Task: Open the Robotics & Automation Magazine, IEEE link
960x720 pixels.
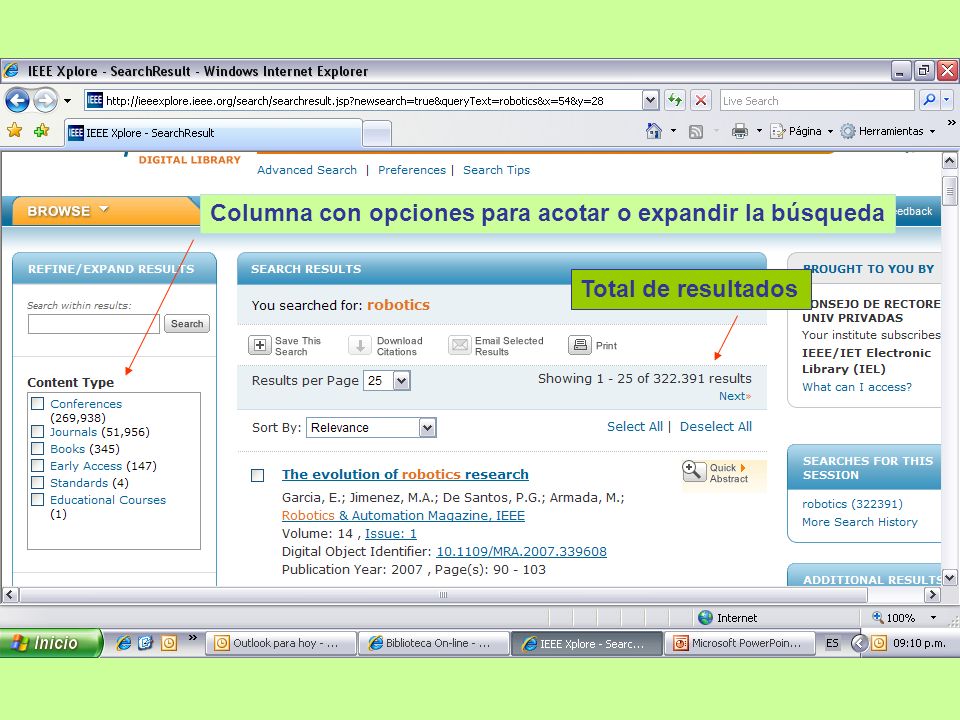Action: pyautogui.click(x=403, y=516)
